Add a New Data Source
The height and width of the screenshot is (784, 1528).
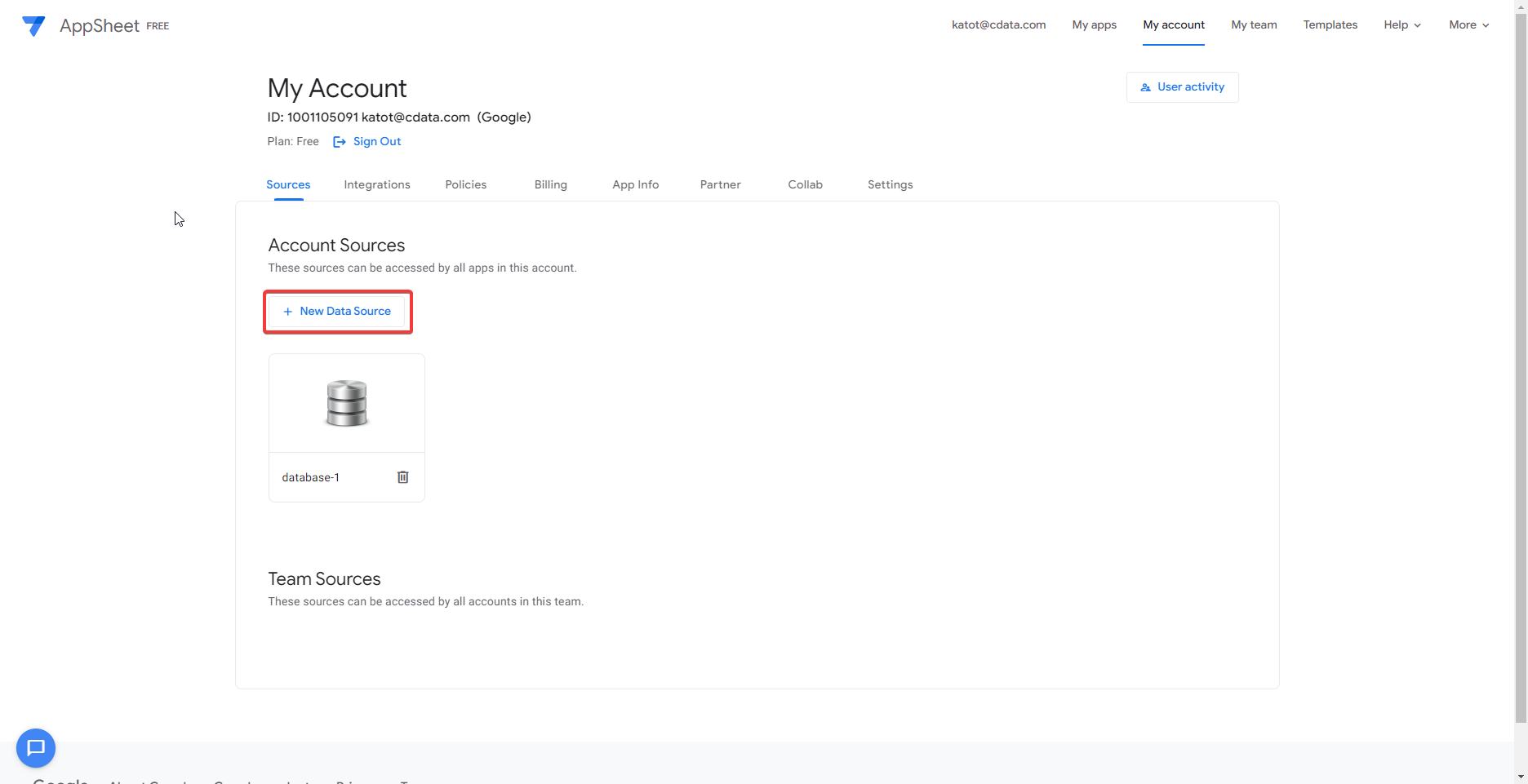click(337, 312)
